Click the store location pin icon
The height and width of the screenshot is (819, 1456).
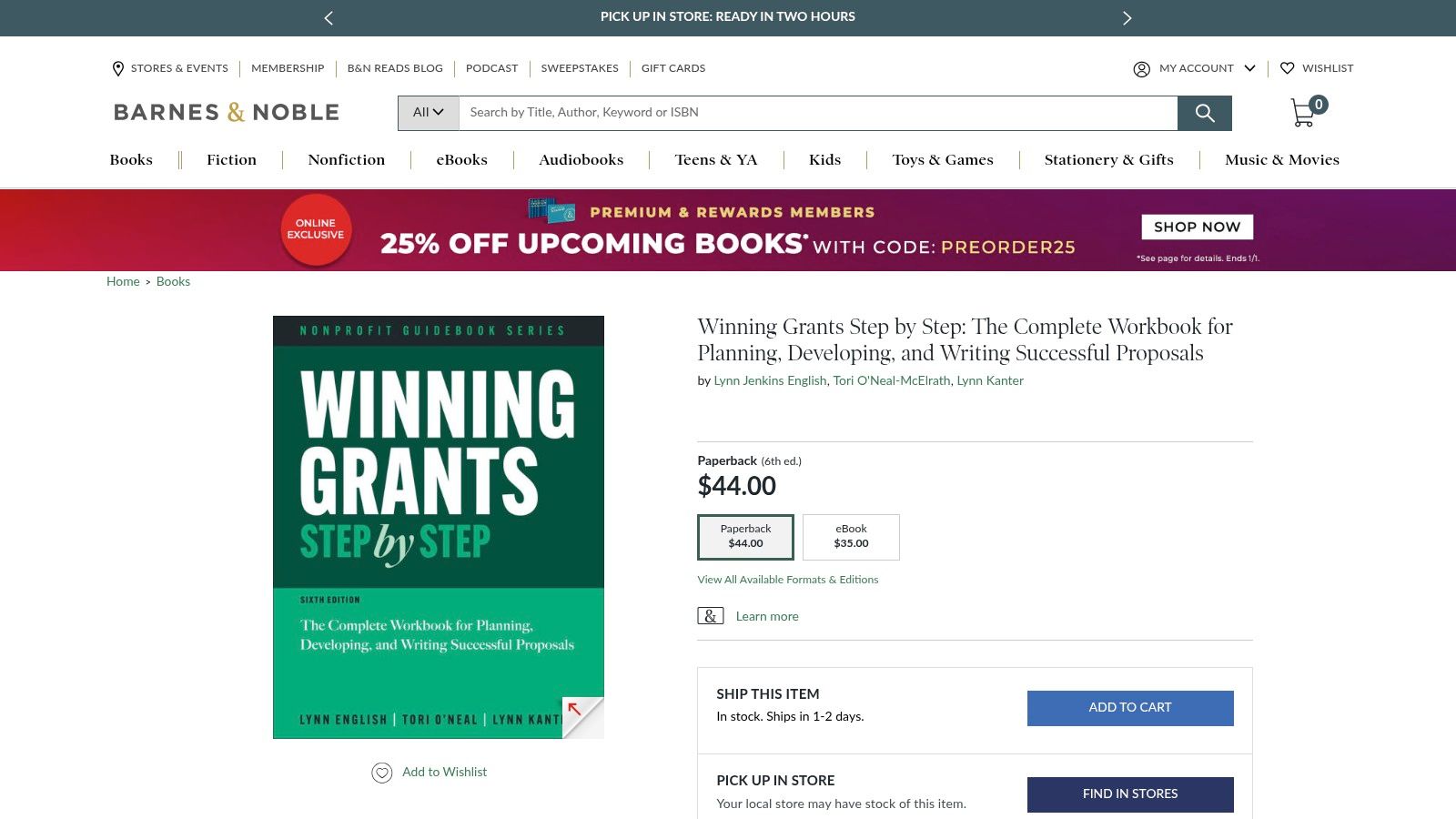[118, 68]
